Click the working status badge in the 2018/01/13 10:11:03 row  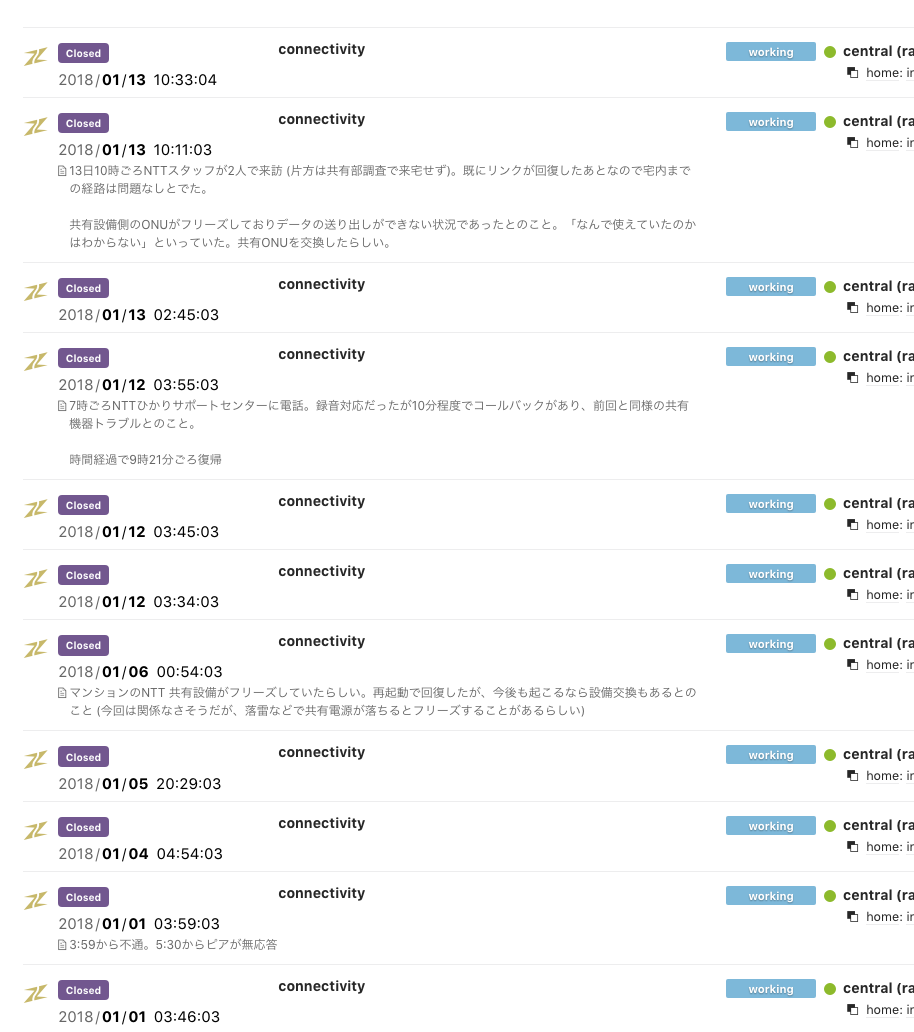(x=770, y=122)
